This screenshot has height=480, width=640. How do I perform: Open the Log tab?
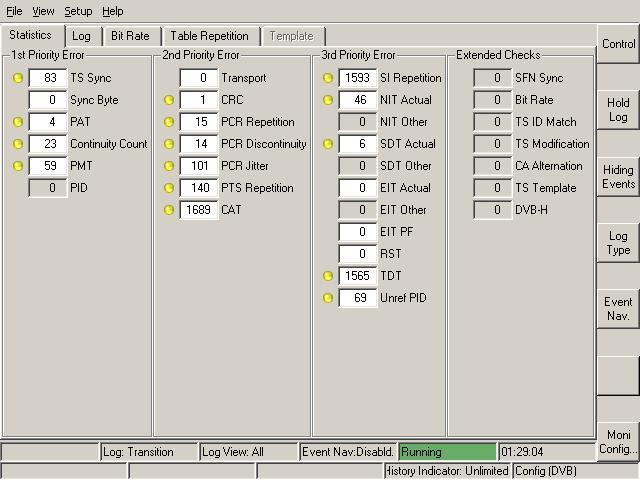pyautogui.click(x=81, y=36)
